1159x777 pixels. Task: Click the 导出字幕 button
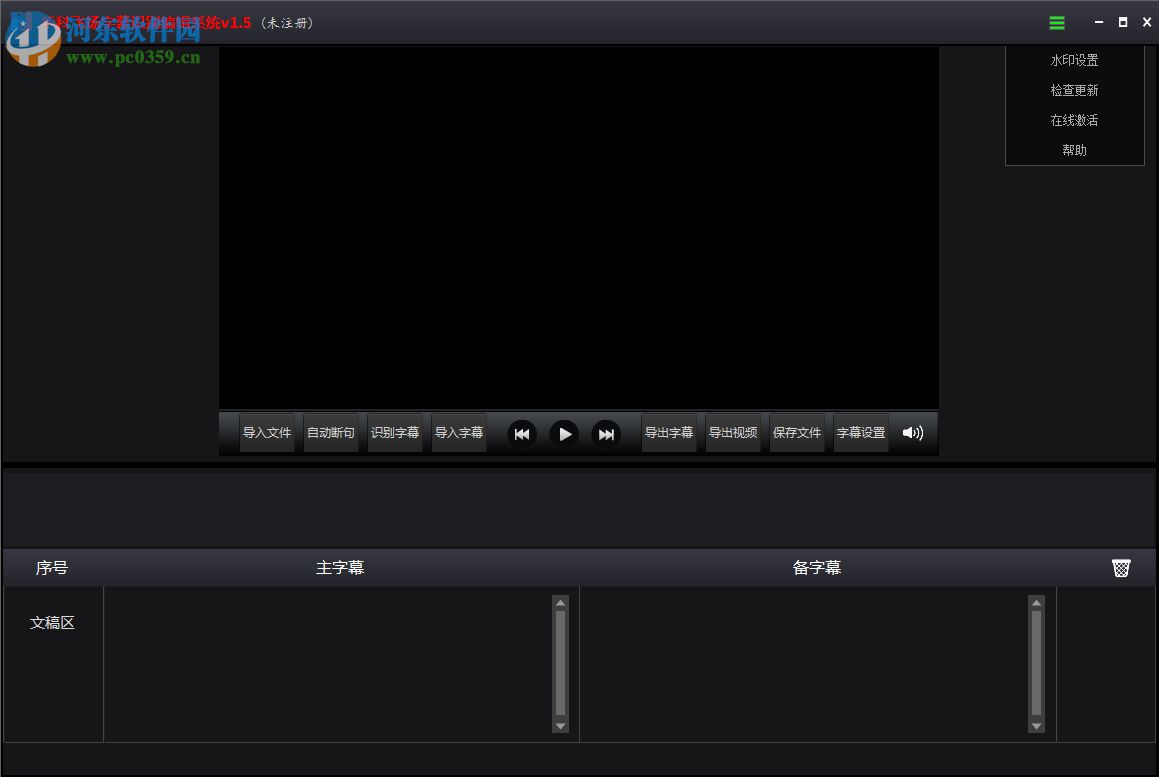[x=669, y=432]
